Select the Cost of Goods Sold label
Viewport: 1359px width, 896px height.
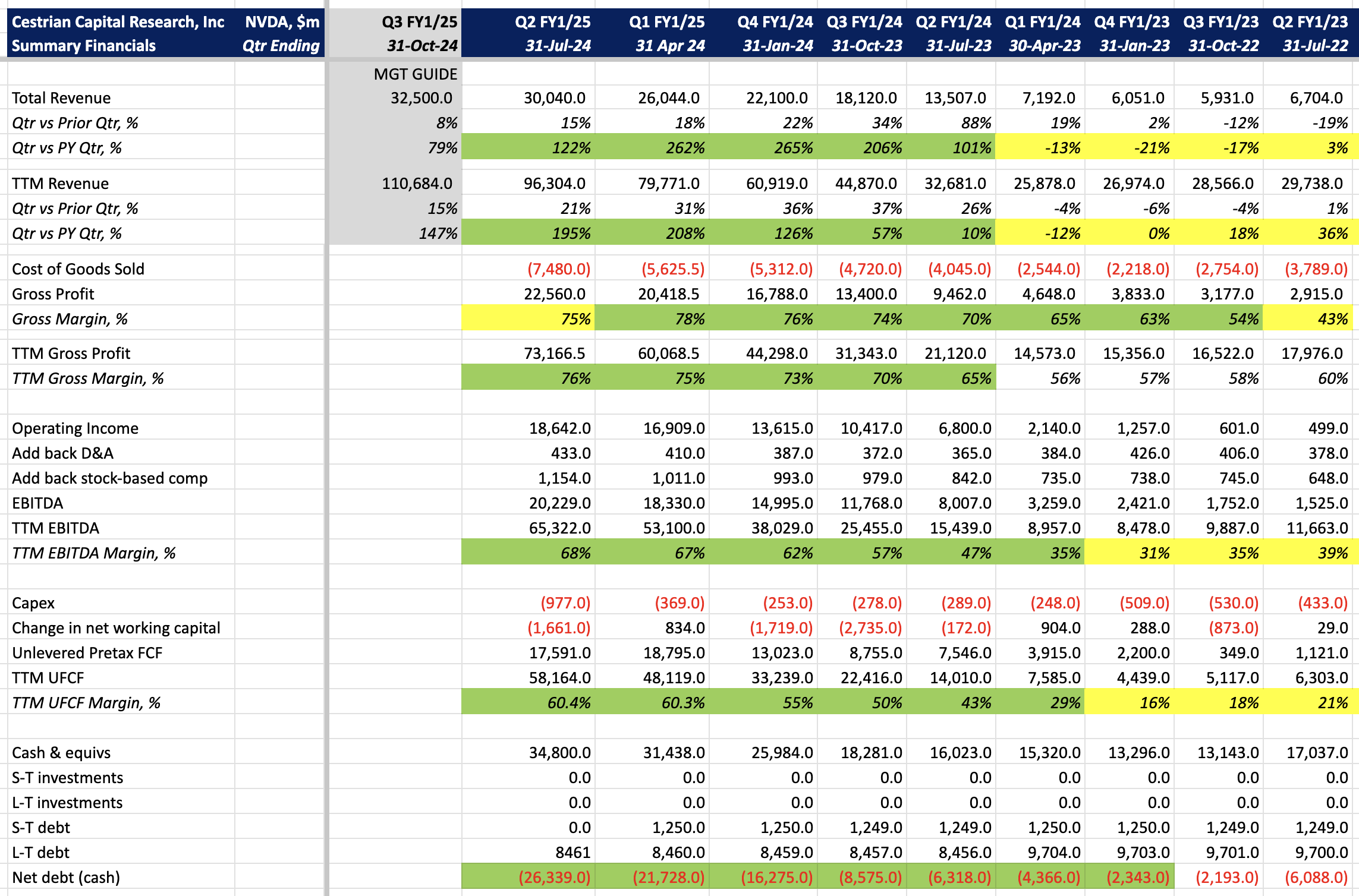[78, 269]
